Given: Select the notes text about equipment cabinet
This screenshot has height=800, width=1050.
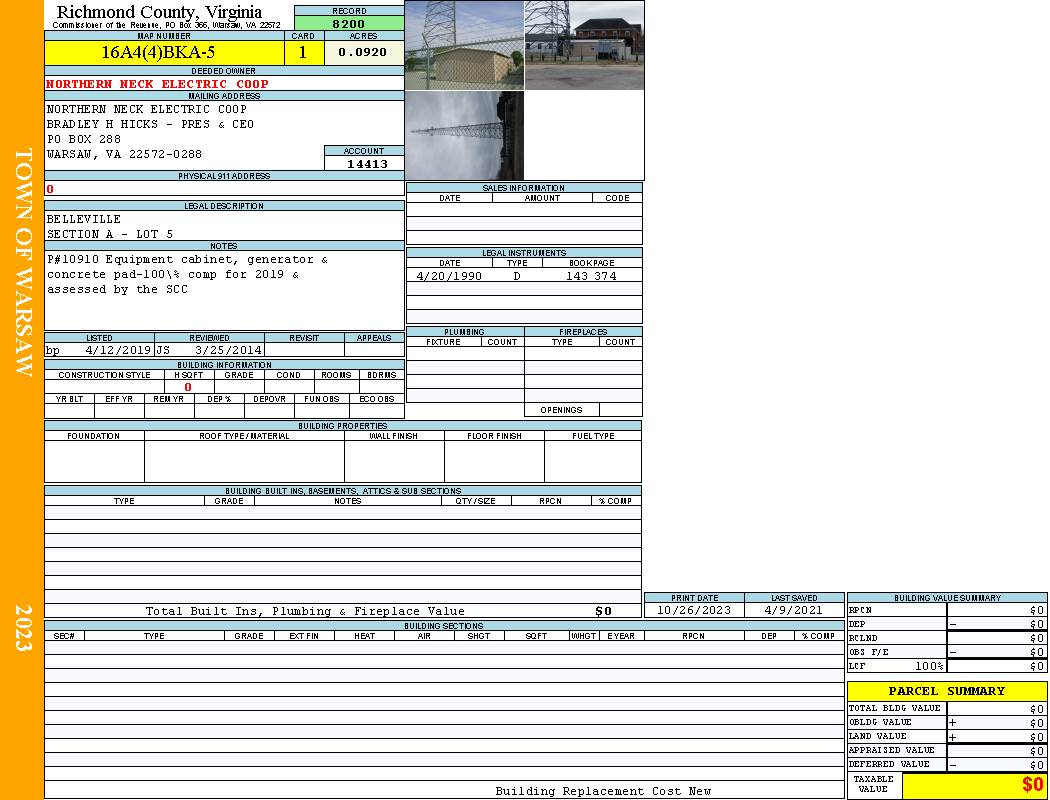Looking at the screenshot, I should (x=187, y=274).
